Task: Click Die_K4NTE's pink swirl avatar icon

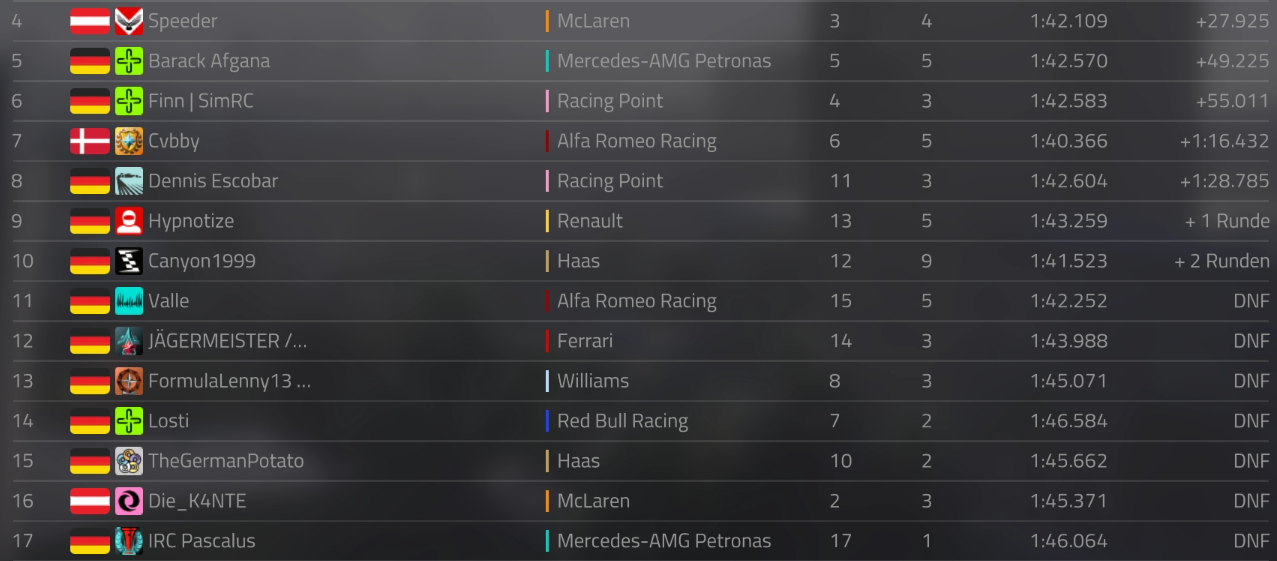Action: click(129, 501)
